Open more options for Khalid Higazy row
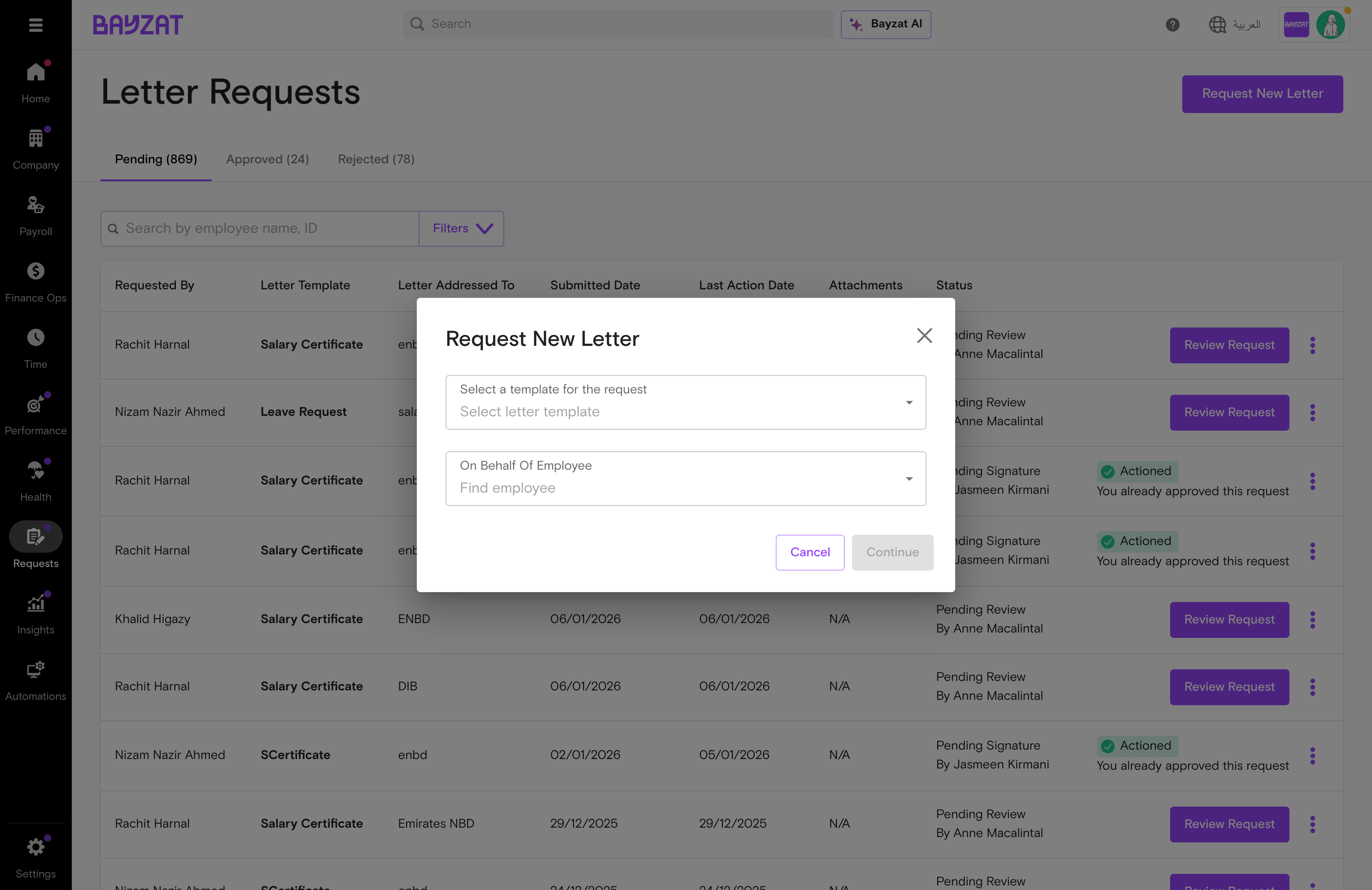Viewport: 1372px width, 890px height. click(x=1312, y=620)
